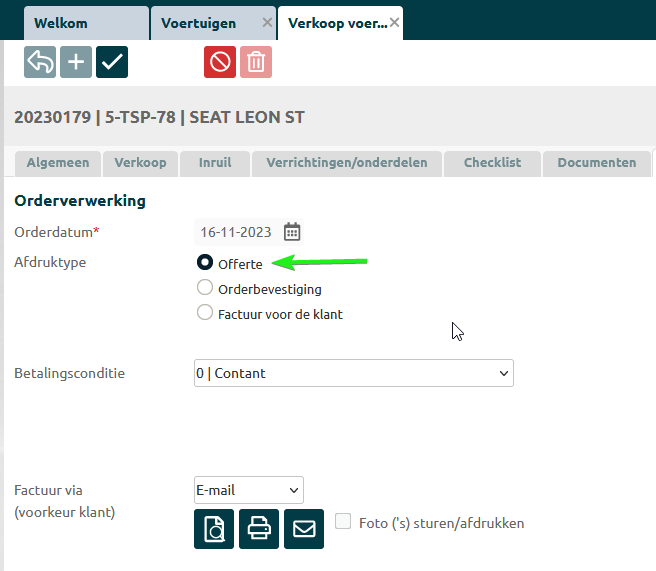Viewport: 656px width, 571px height.
Task: Open the print preview icon
Action: pos(214,529)
